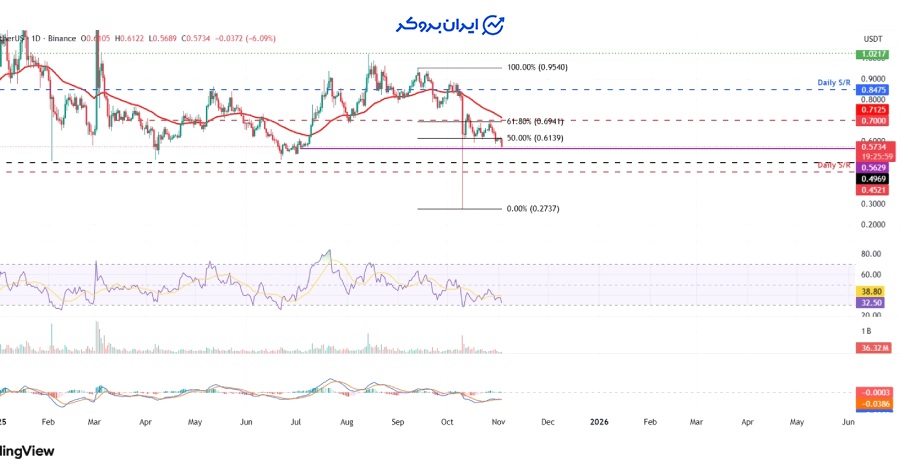Viewport: 900px width, 471px height.
Task: Click the red 36.32M volume tag
Action: (871, 348)
